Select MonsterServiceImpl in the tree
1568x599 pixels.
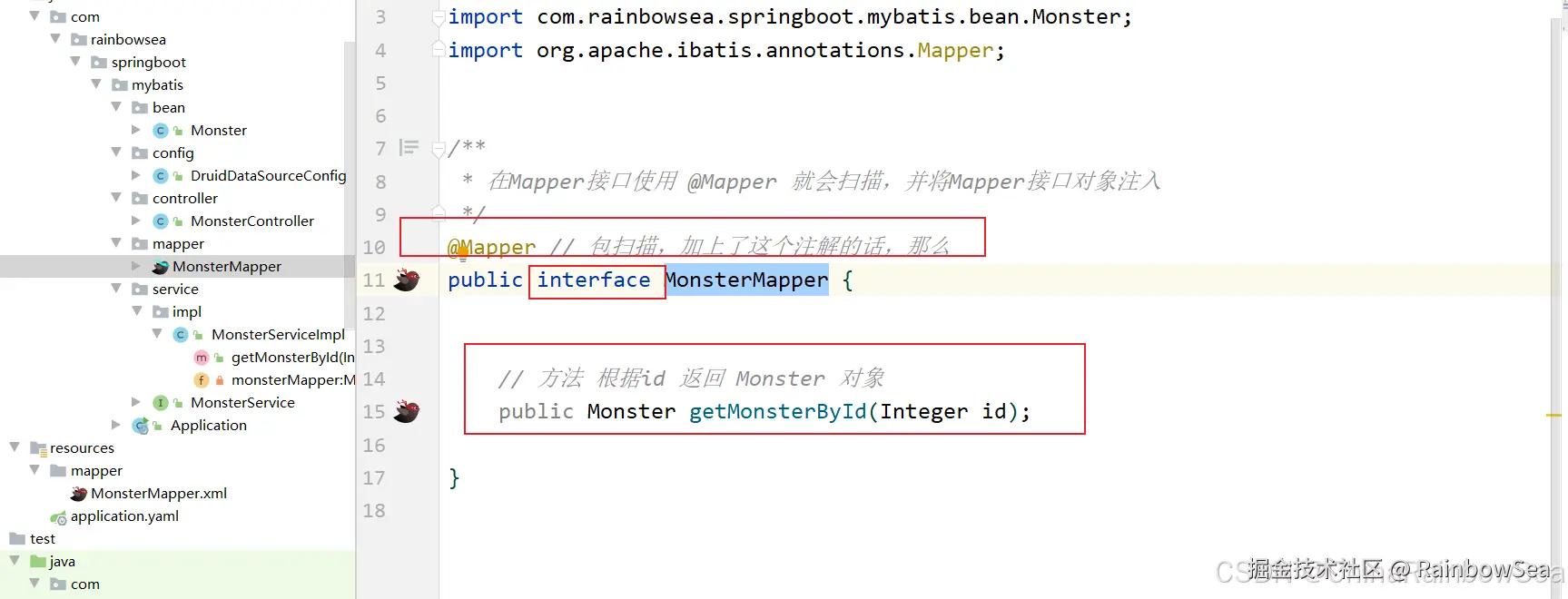click(278, 335)
